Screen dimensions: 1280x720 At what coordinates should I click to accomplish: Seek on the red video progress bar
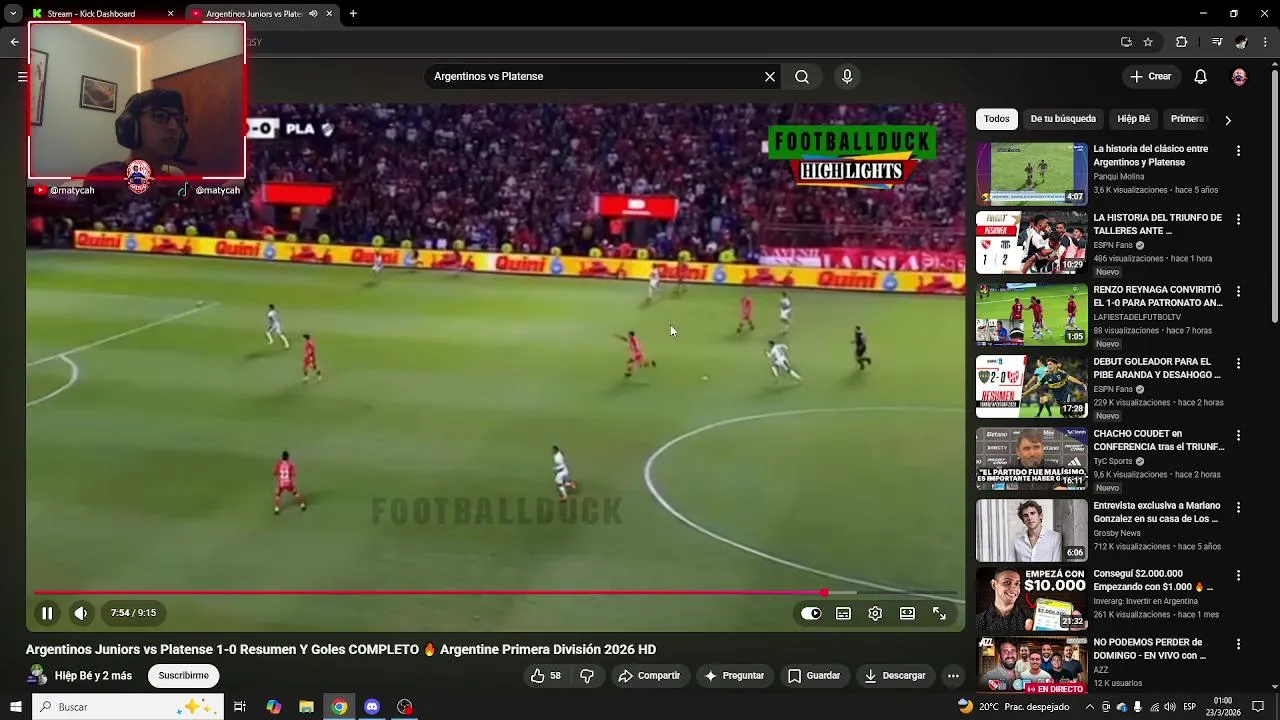click(496, 593)
